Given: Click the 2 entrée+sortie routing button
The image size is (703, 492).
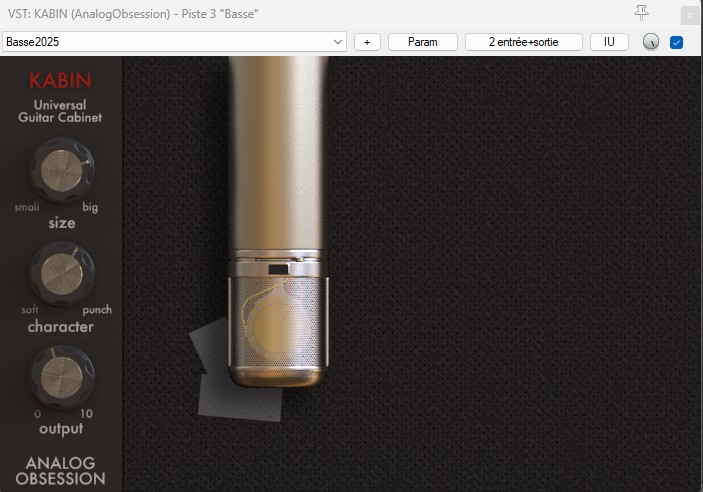Looking at the screenshot, I should coord(524,42).
